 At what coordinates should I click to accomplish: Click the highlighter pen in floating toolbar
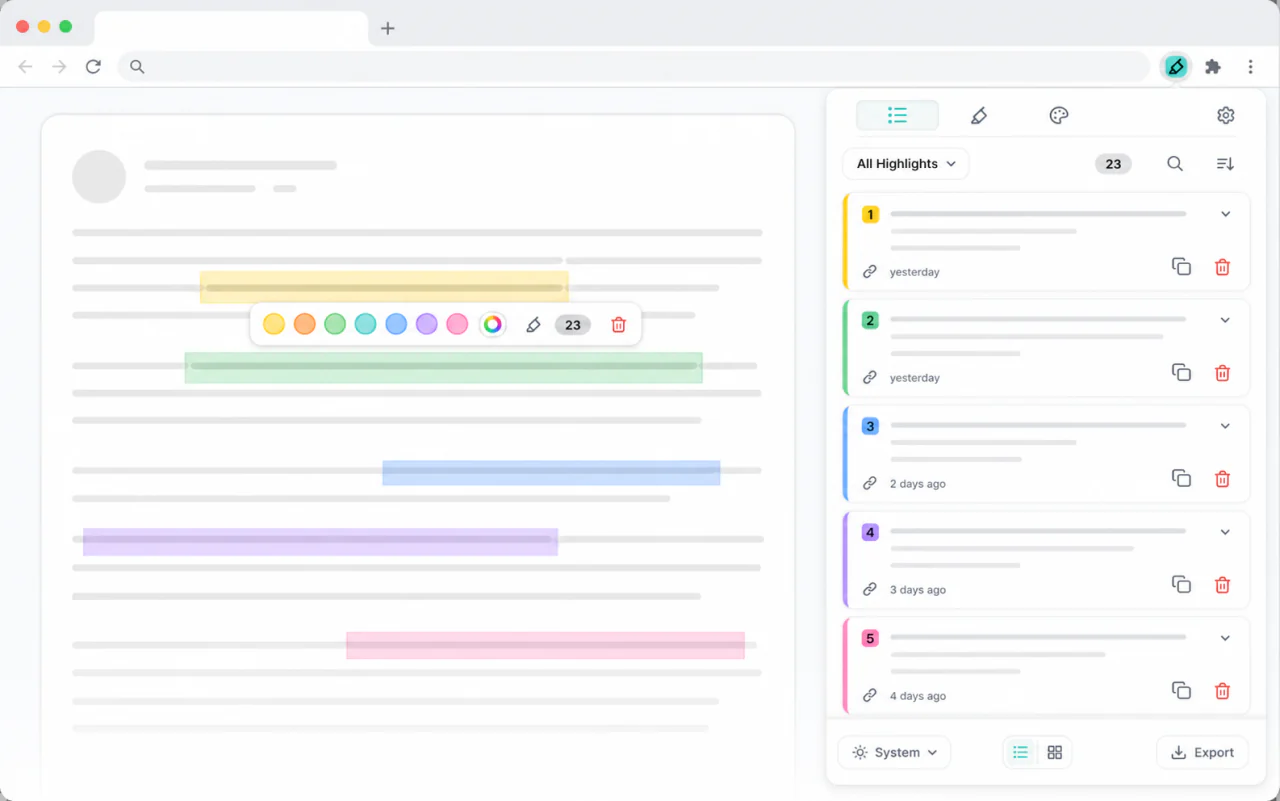[533, 325]
